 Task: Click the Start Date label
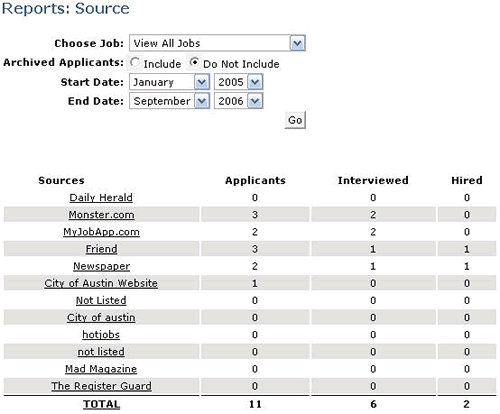[x=92, y=82]
